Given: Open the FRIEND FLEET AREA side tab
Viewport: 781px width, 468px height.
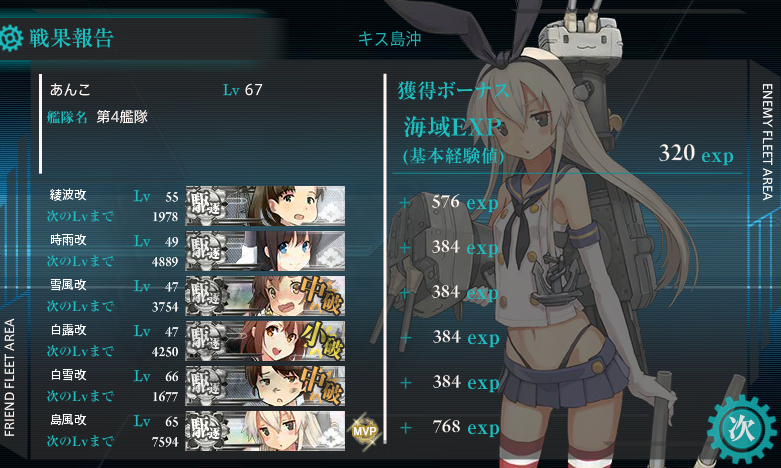Looking at the screenshot, I should (9, 377).
